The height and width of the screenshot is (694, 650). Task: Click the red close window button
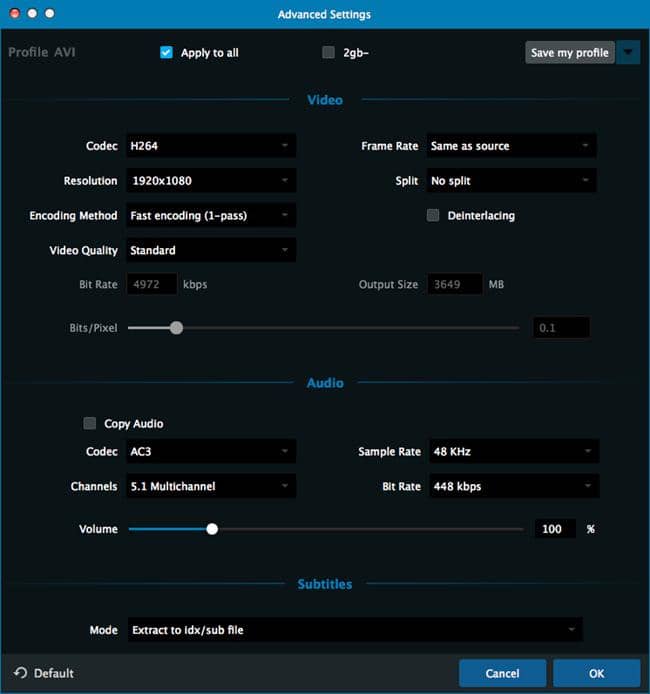pos(14,14)
